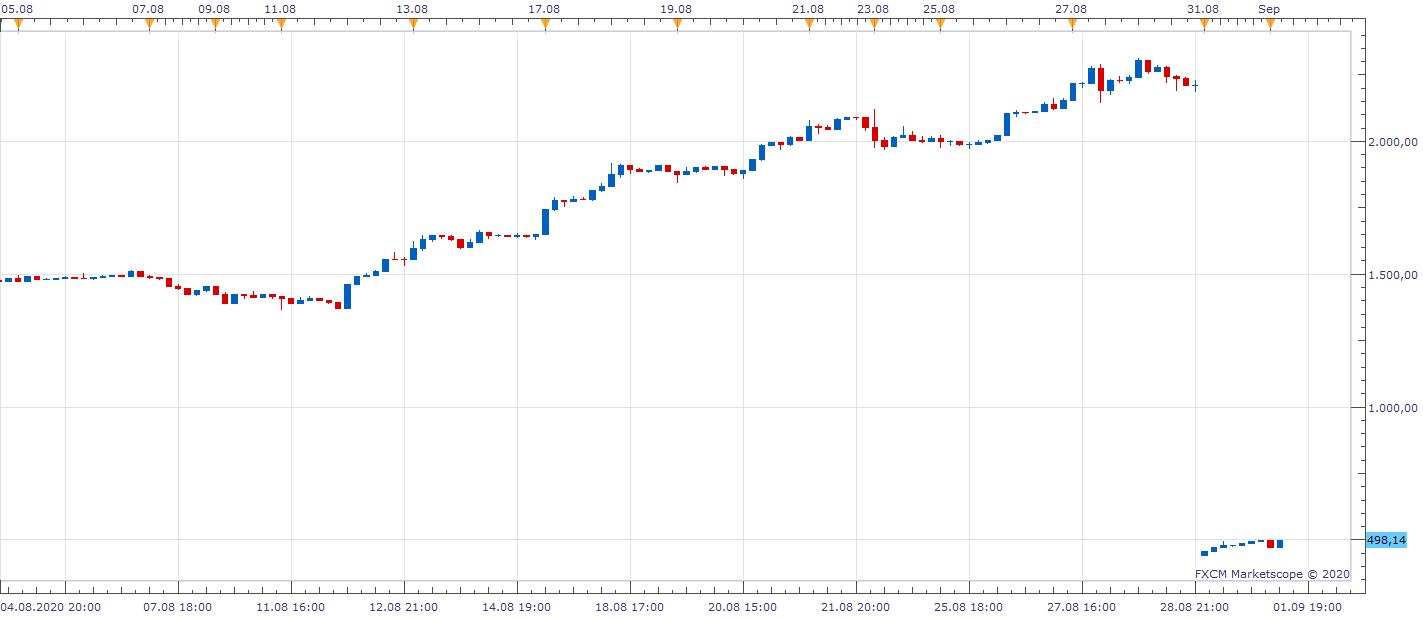Select the 21.08 day marker
1423x619 pixels.
[x=809, y=24]
